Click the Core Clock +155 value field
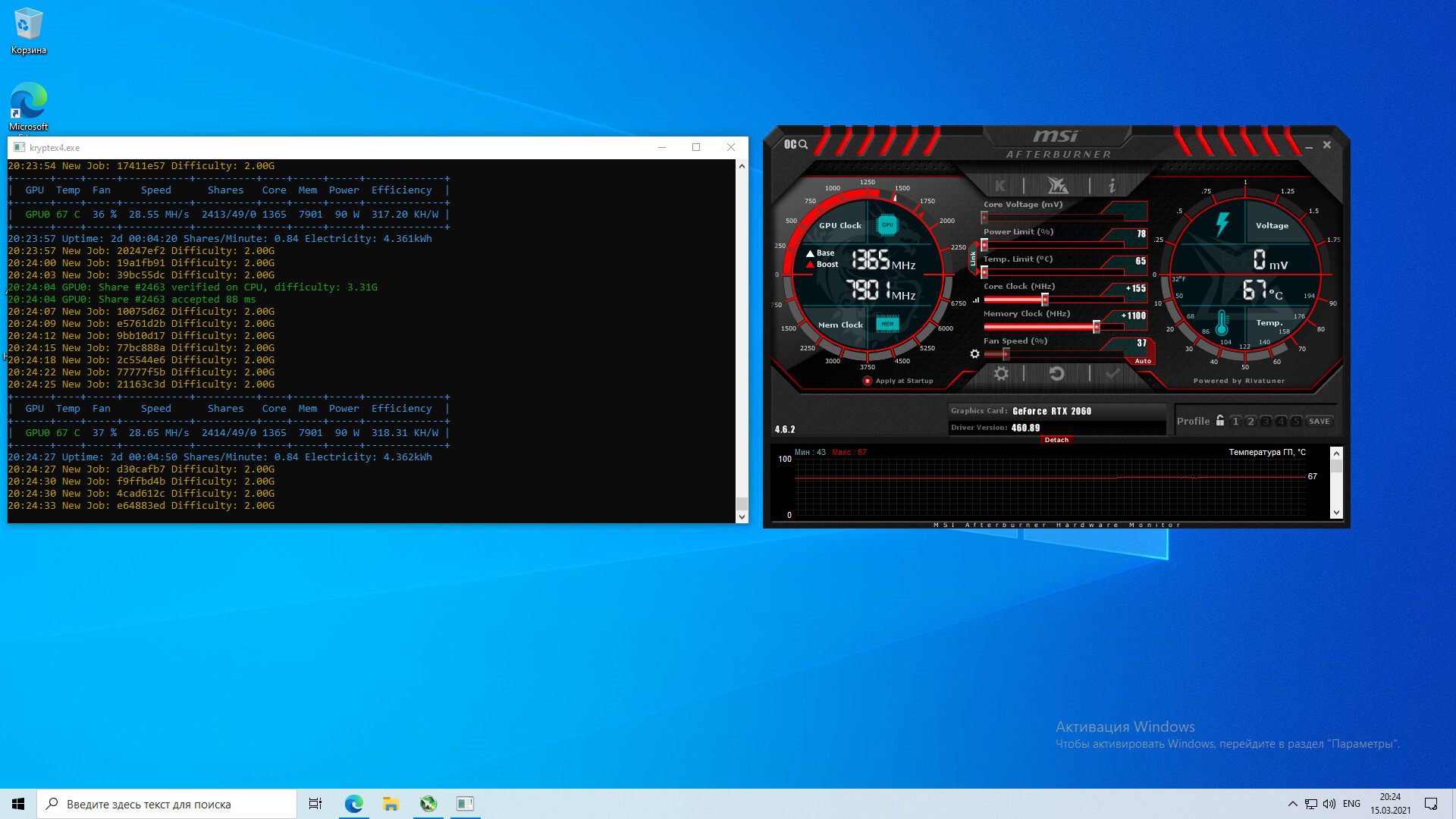The height and width of the screenshot is (819, 1456). tap(1135, 288)
